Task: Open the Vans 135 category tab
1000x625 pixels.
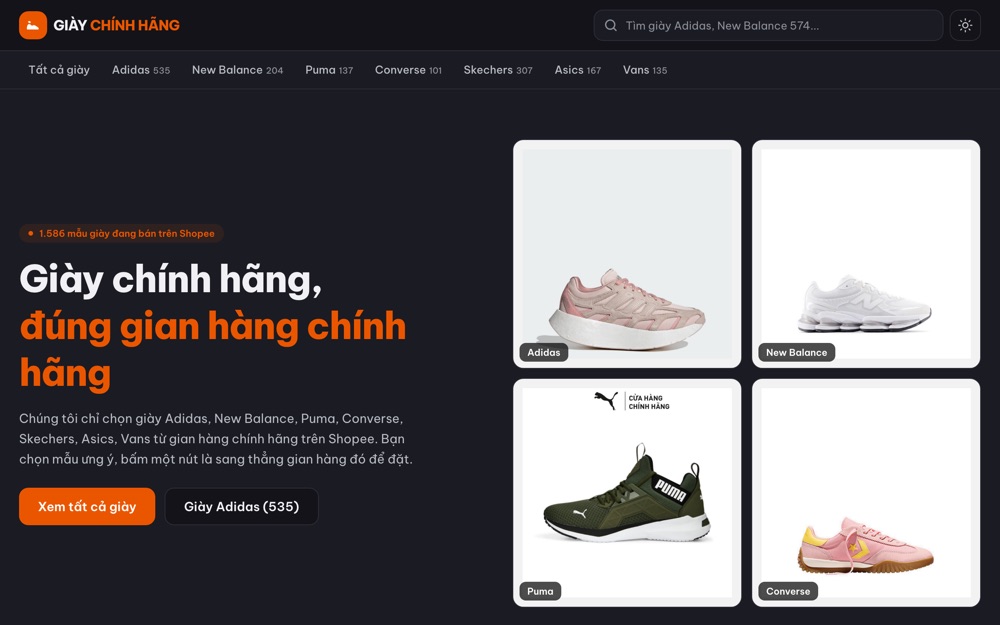Action: coord(645,70)
